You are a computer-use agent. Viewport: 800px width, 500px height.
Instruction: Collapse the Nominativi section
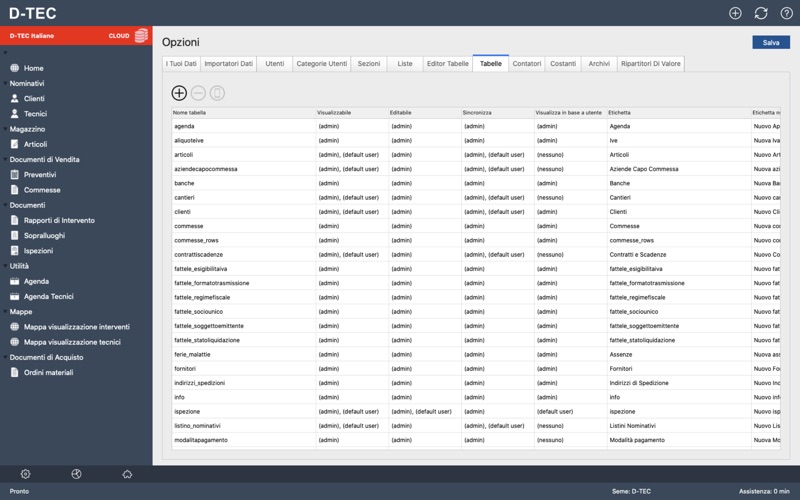pos(5,83)
